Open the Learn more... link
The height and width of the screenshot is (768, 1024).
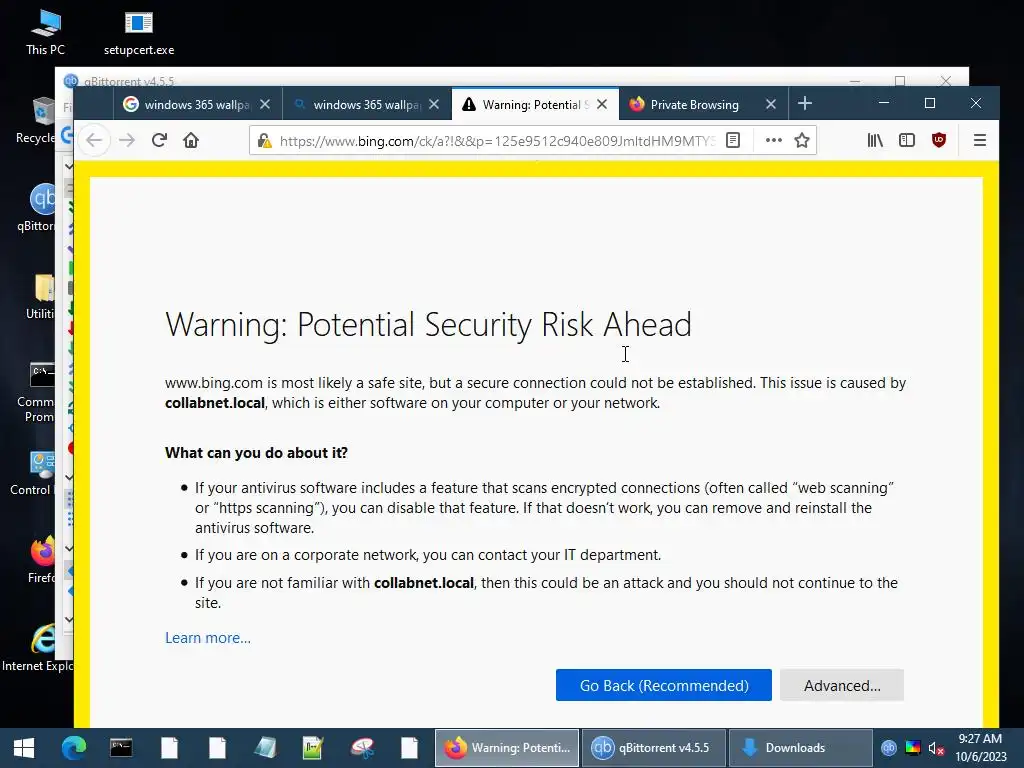(x=208, y=638)
